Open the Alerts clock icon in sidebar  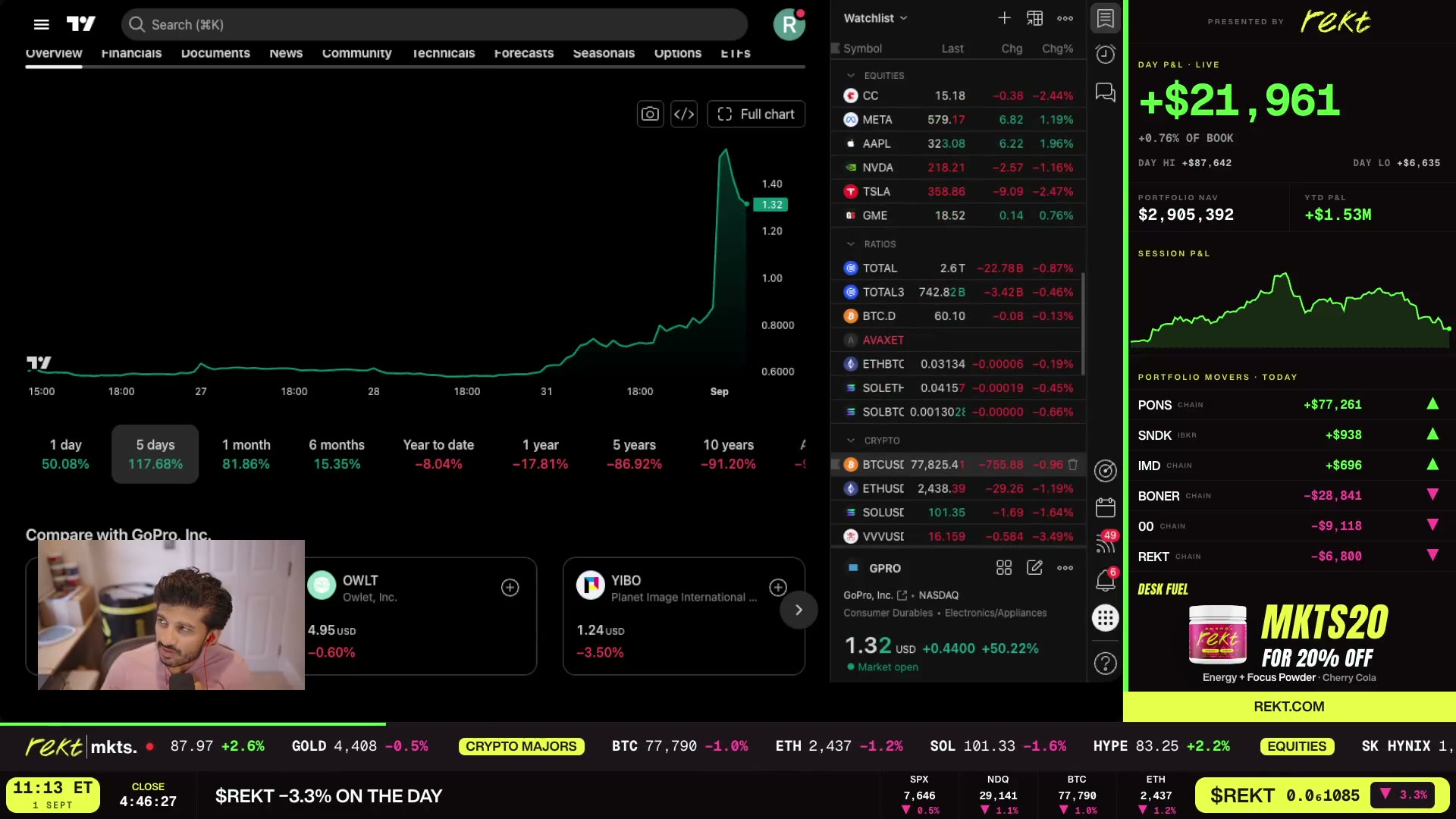click(x=1105, y=55)
